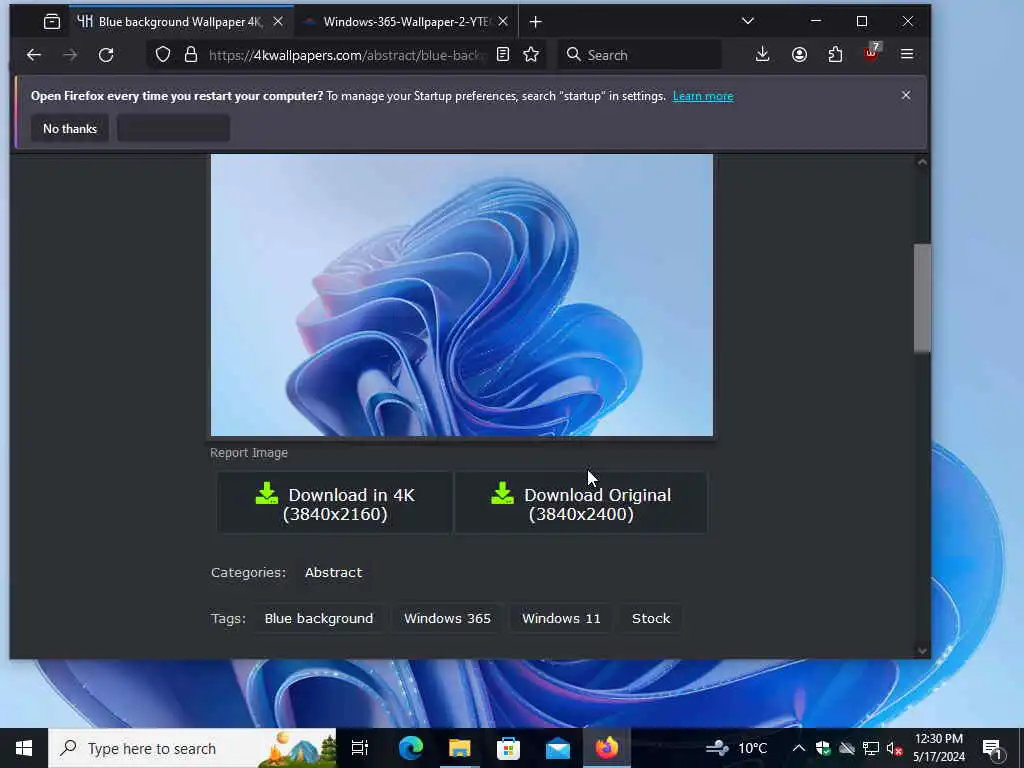Focus the address bar URL field
Screen dimensions: 1024x768
coord(347,55)
